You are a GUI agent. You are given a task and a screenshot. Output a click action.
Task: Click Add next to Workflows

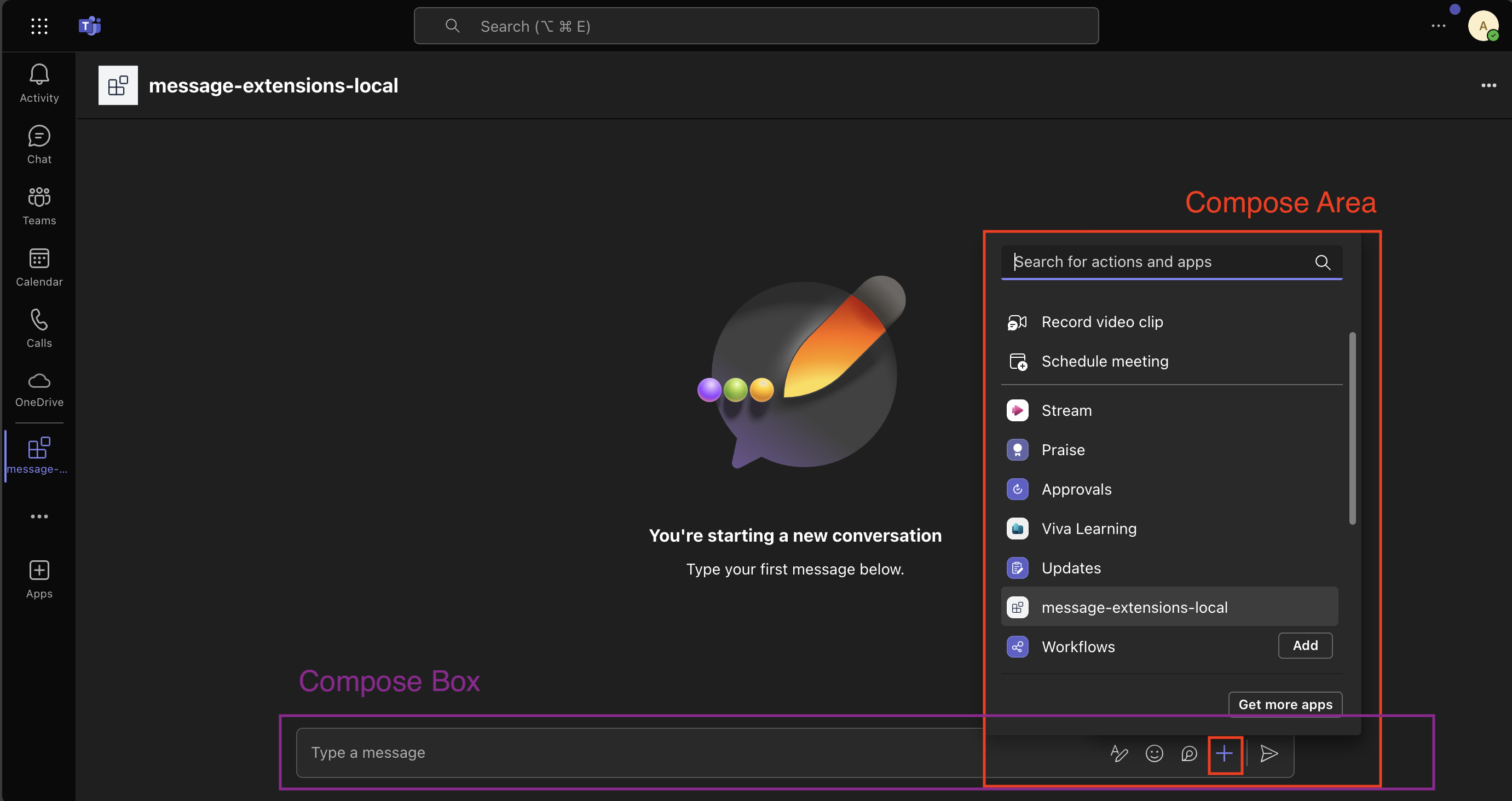[1305, 646]
